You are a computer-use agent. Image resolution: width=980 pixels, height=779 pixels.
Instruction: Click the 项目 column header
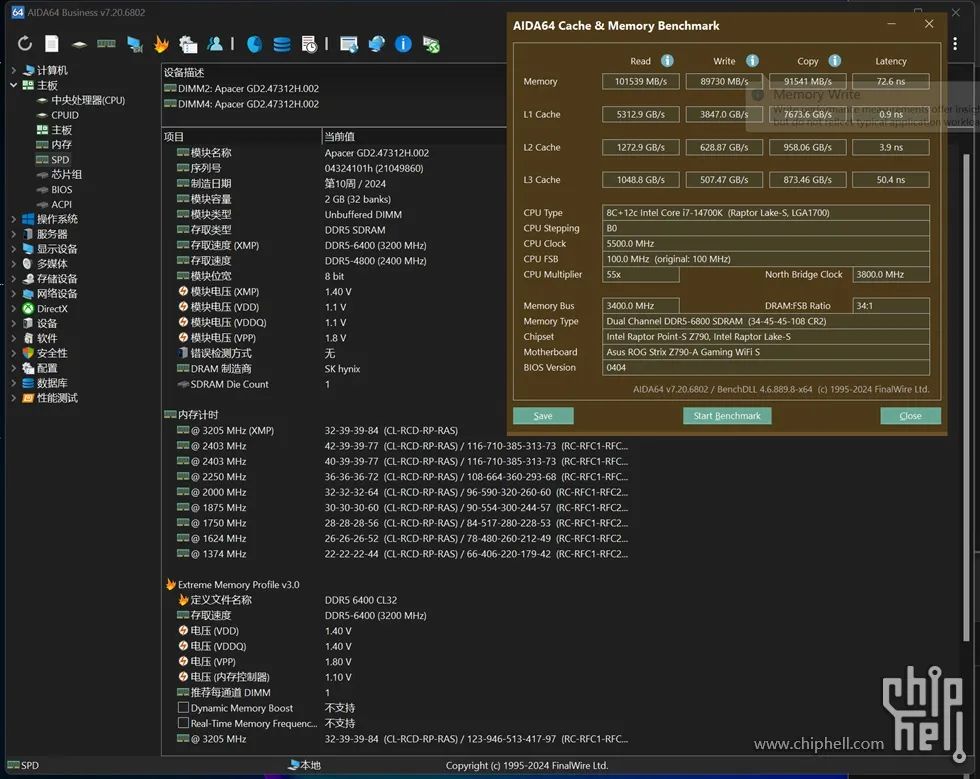pos(241,136)
